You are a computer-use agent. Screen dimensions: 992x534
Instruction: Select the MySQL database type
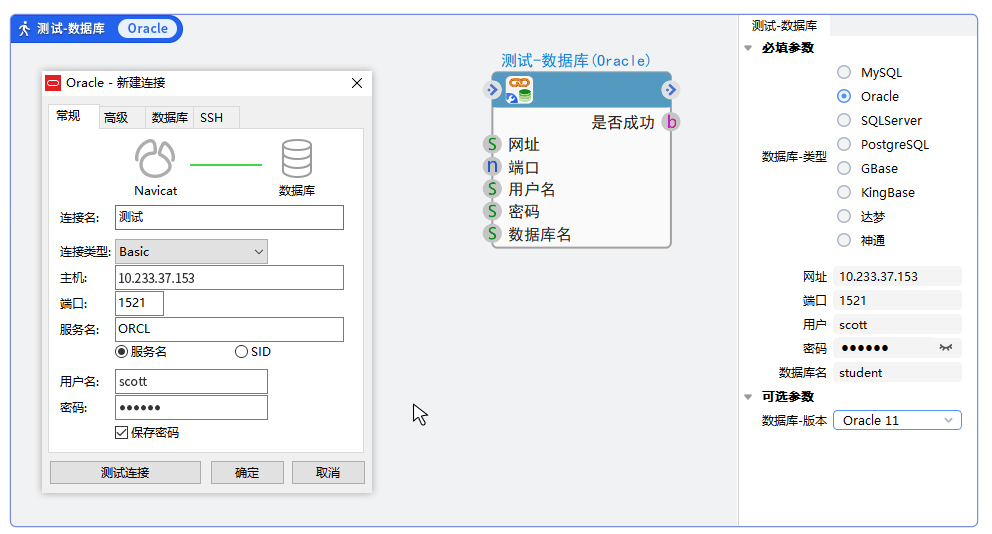844,73
